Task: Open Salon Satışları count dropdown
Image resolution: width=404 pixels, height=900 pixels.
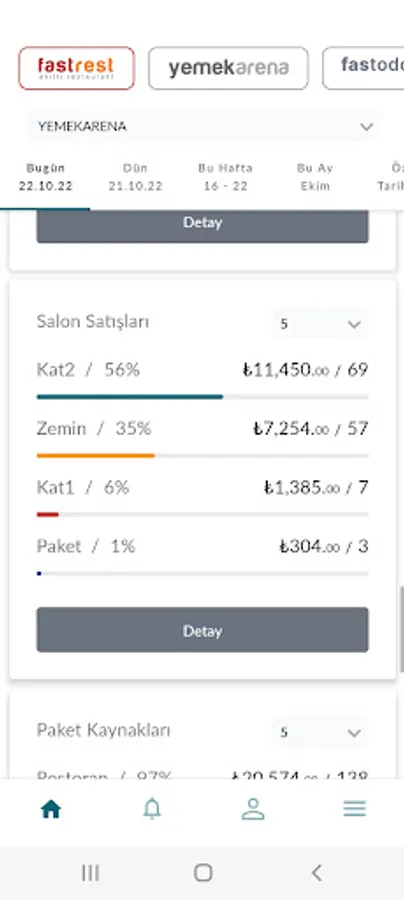Action: 320,324
